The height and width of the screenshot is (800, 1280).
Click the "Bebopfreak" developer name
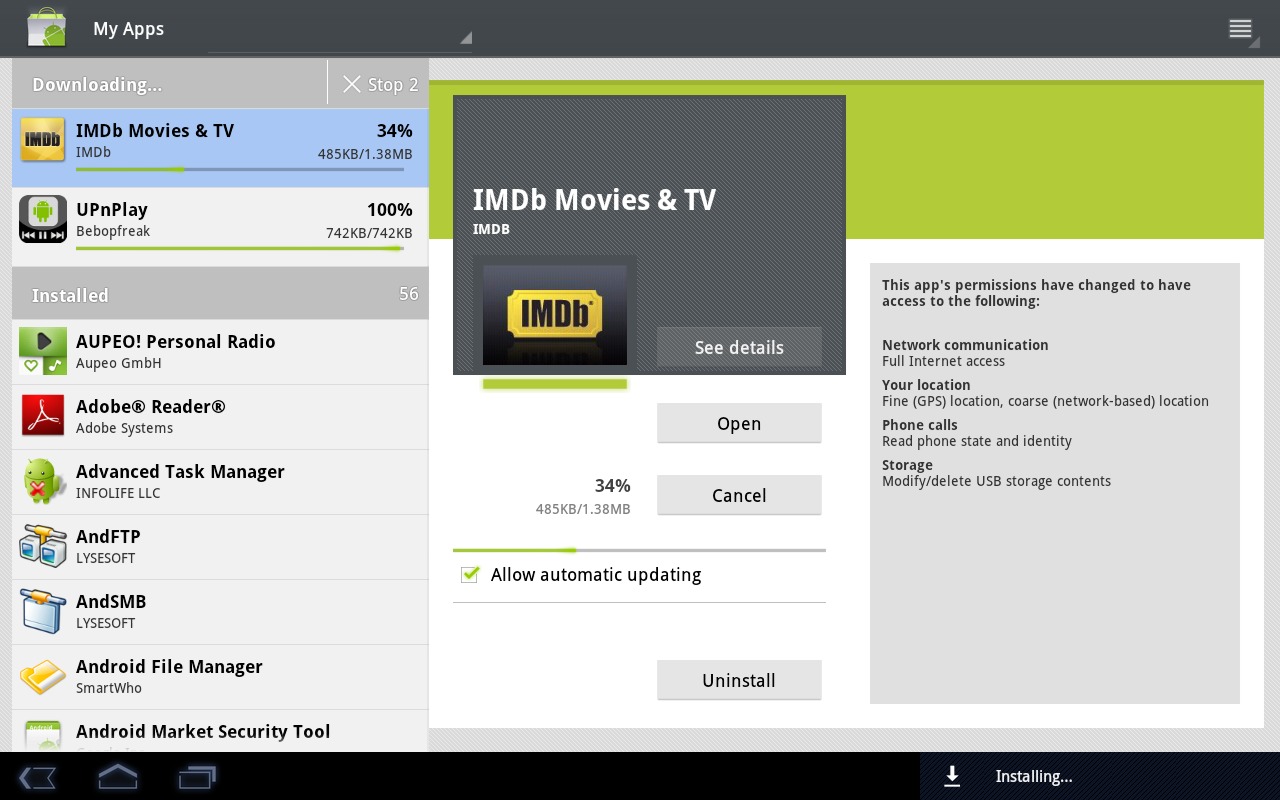click(x=113, y=232)
